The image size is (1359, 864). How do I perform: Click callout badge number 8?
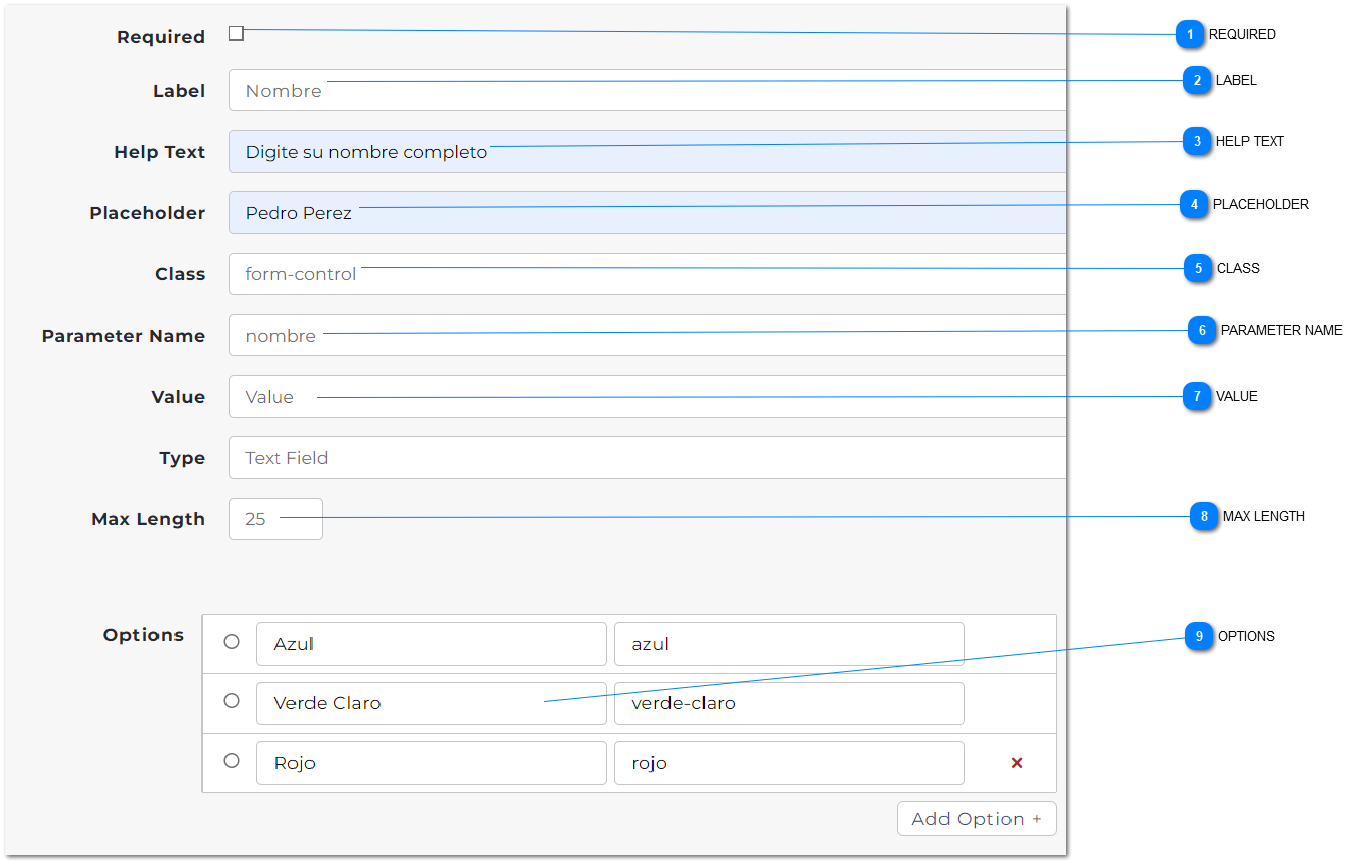(x=1204, y=517)
